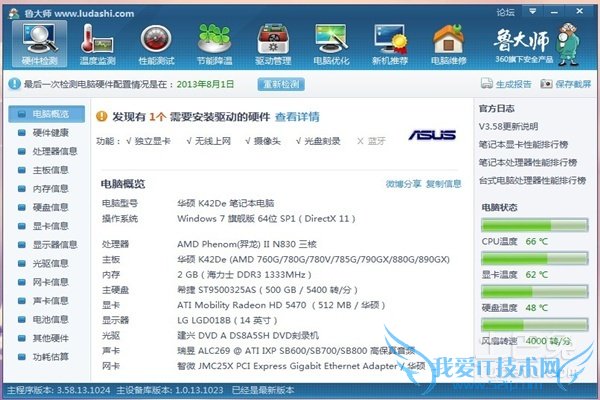This screenshot has width=600, height=400.
Task: Click 独立显卡 feature check
Action: 148,141
